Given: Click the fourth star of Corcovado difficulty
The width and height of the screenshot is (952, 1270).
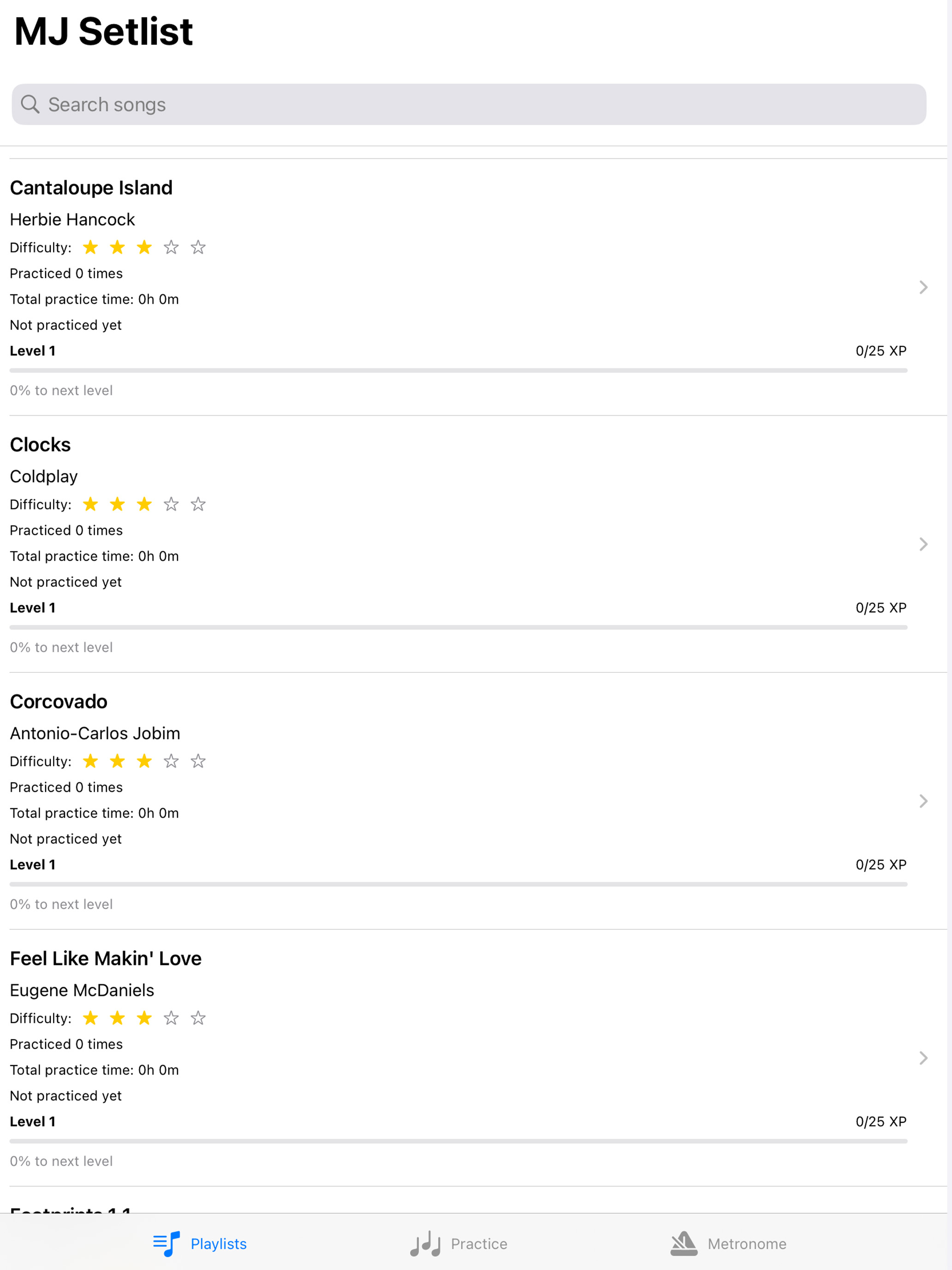Looking at the screenshot, I should [x=171, y=761].
